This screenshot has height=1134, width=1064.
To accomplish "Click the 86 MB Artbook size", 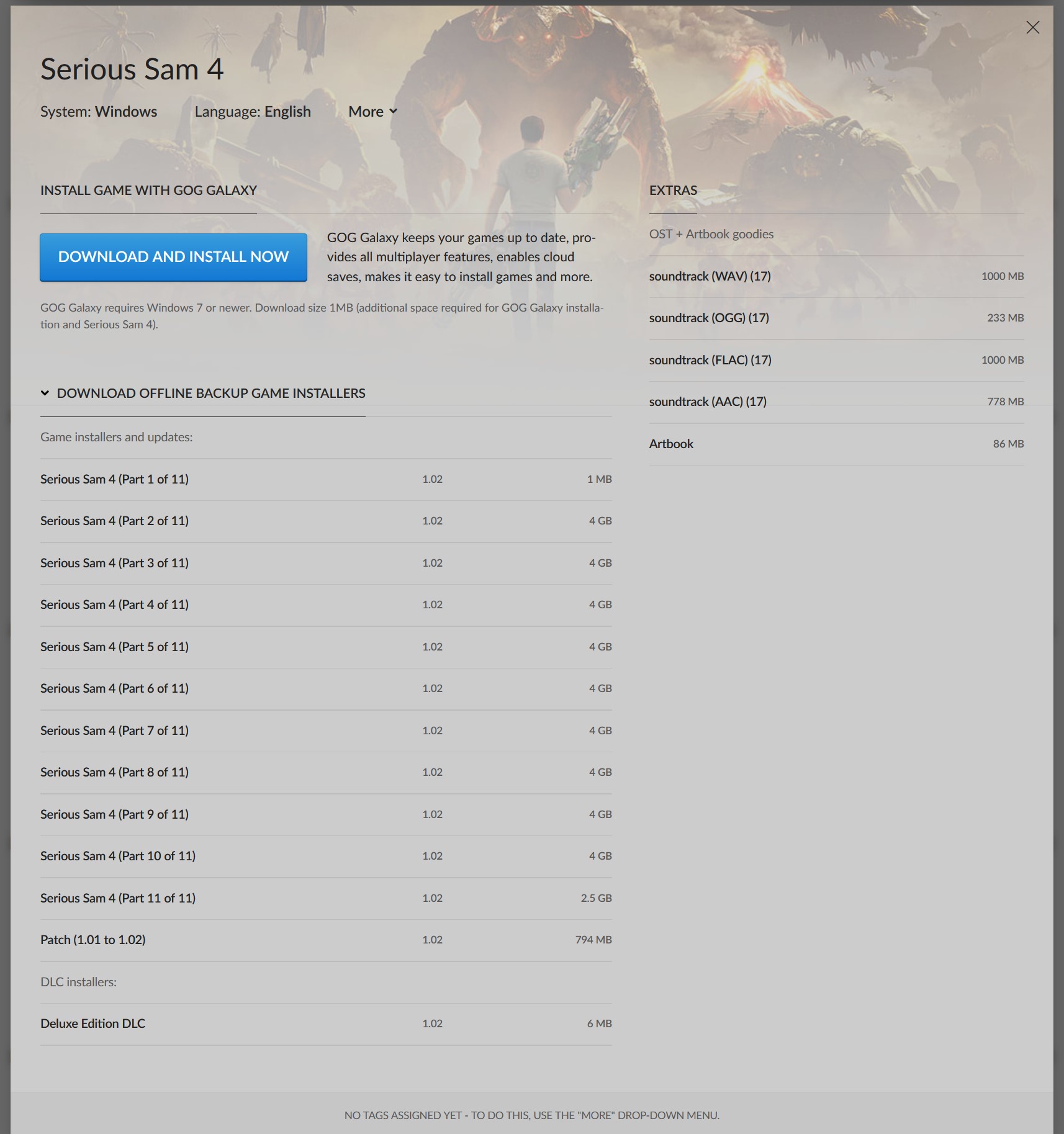I will [1008, 444].
